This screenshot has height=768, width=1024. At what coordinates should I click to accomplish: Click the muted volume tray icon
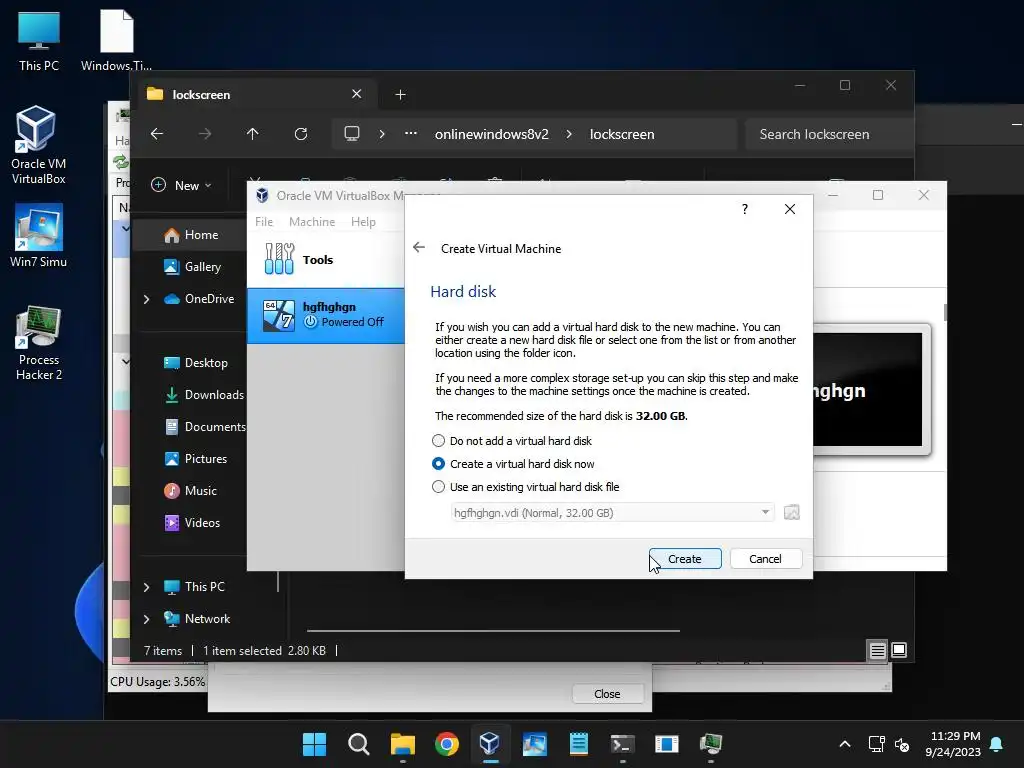(x=902, y=744)
